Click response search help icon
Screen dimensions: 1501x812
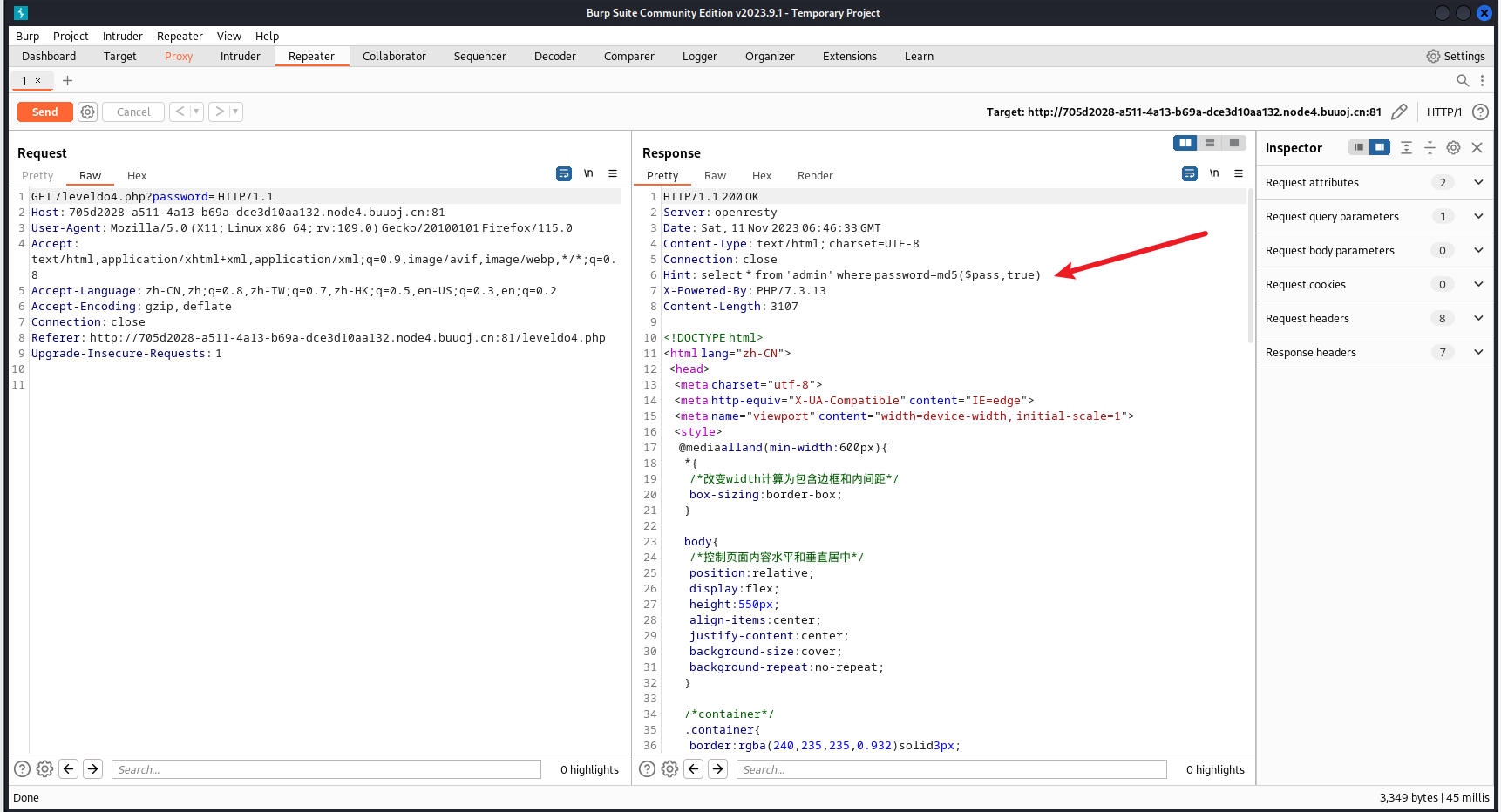(647, 768)
